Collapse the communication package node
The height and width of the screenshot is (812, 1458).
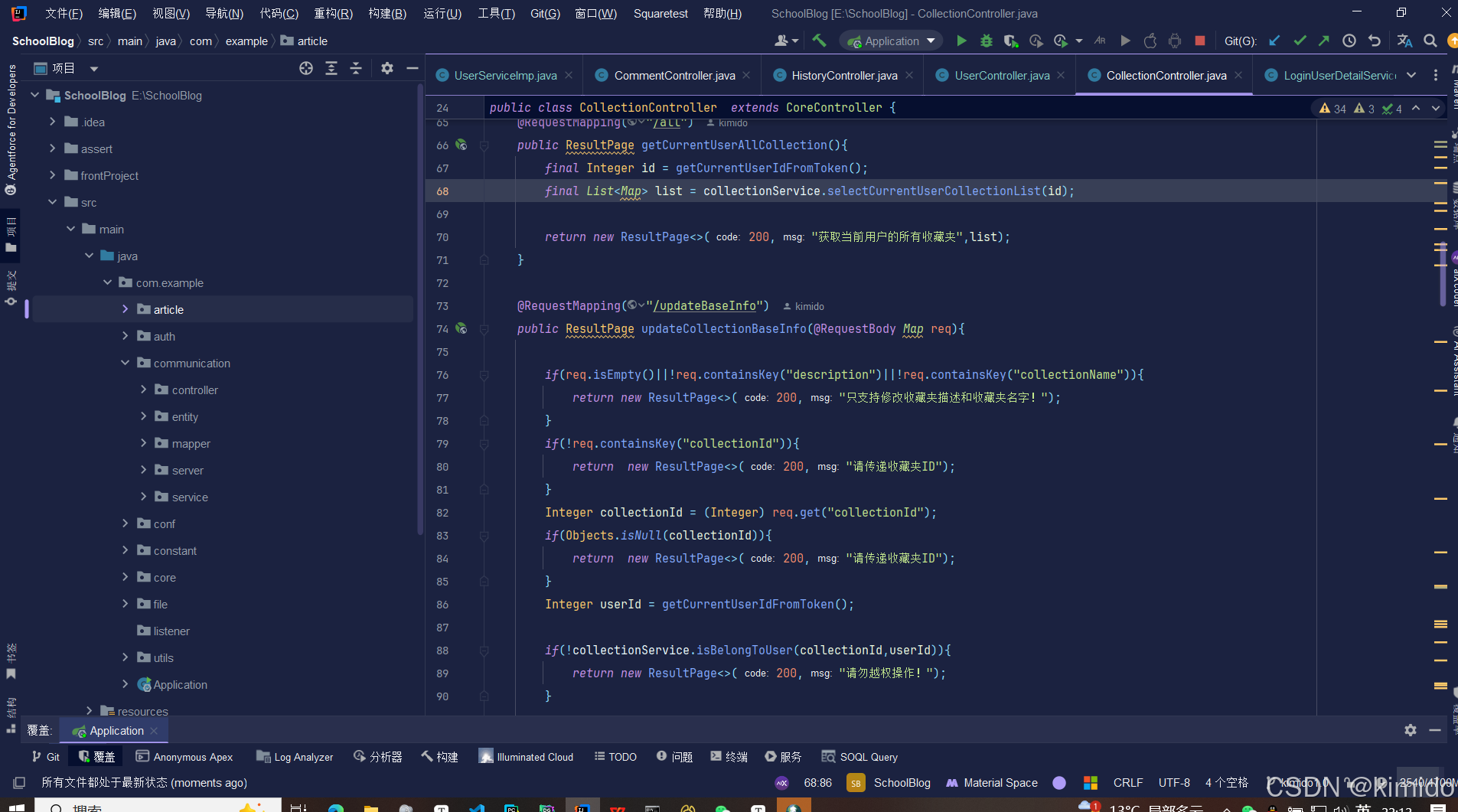[125, 363]
